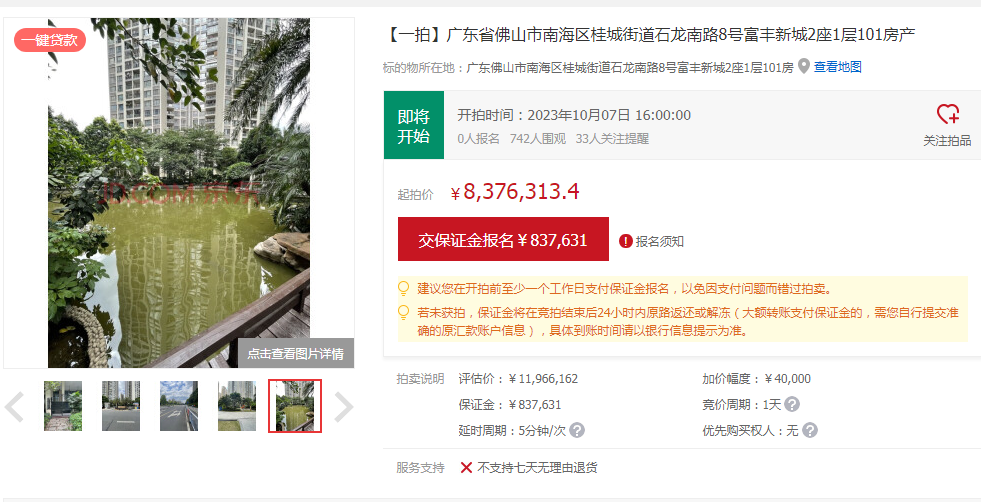
Task: Click the top light bulb tip icon
Action: click(404, 289)
